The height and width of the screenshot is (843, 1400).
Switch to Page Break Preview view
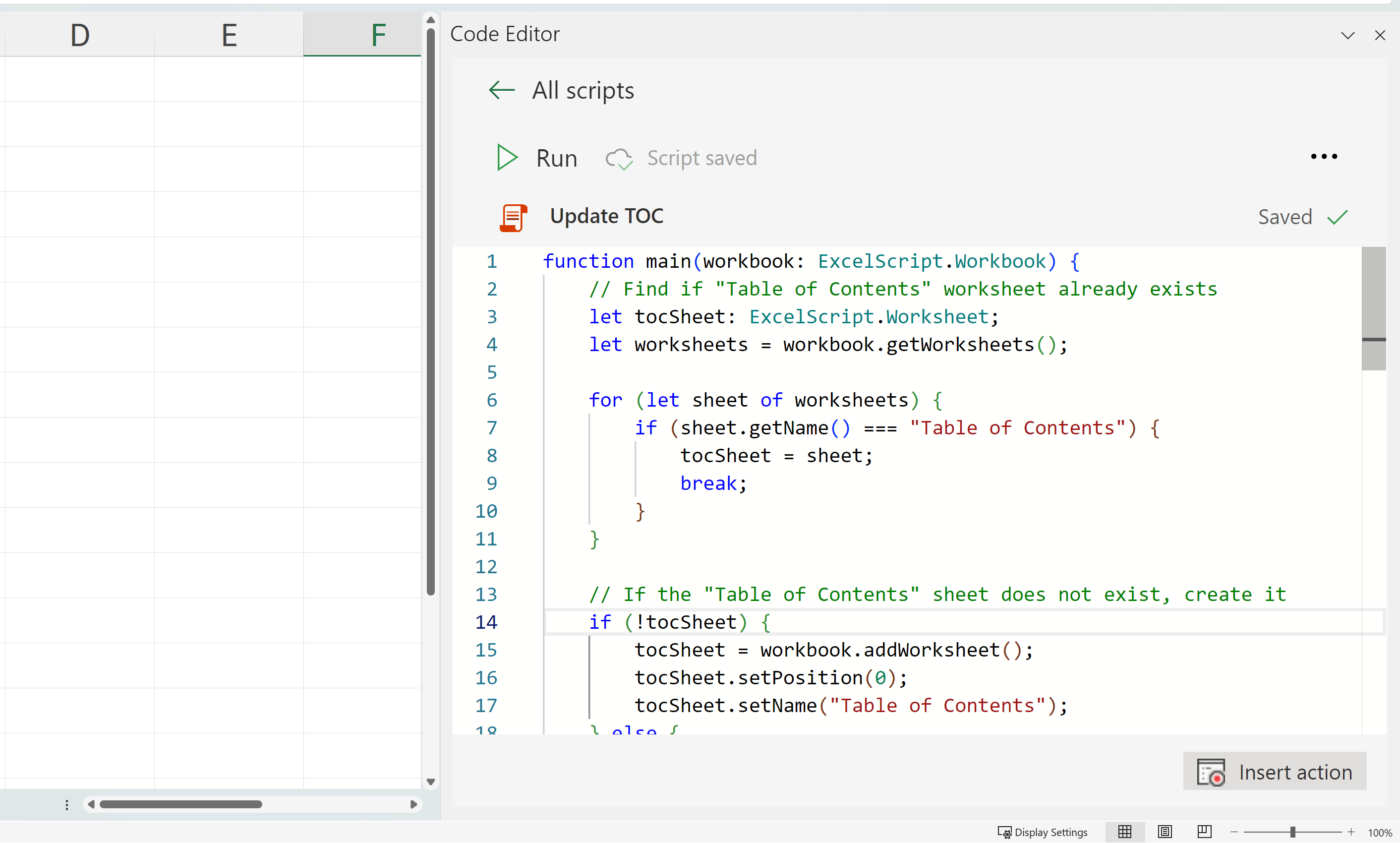(1204, 832)
